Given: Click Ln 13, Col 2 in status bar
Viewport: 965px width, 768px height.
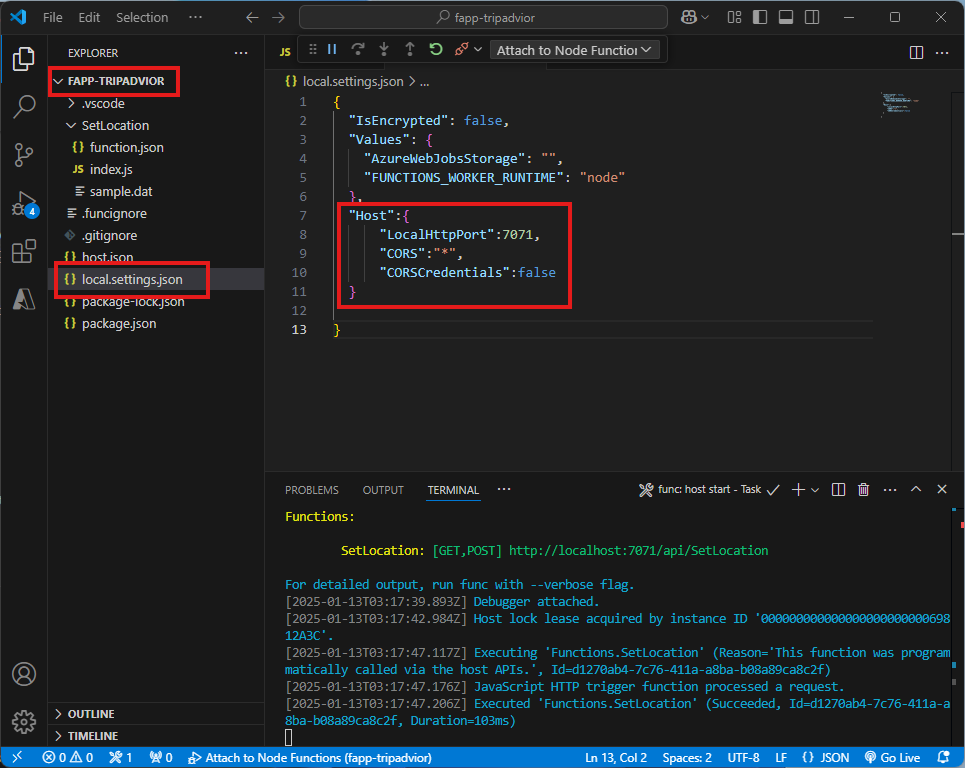Looking at the screenshot, I should tap(615, 758).
